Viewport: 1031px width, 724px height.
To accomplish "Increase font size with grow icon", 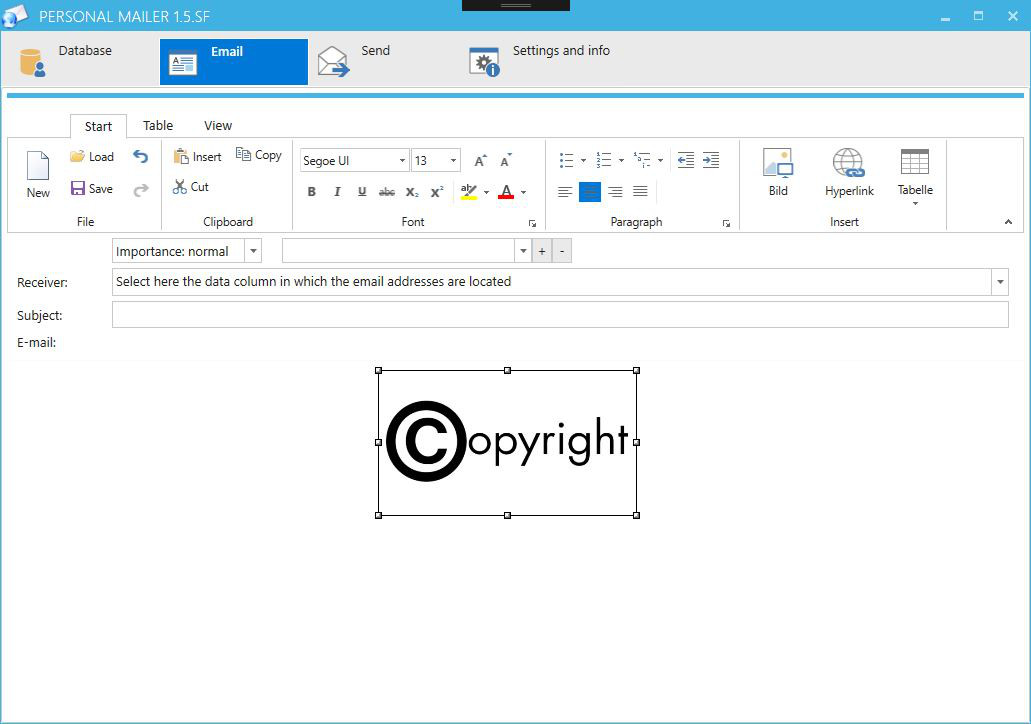I will [481, 160].
